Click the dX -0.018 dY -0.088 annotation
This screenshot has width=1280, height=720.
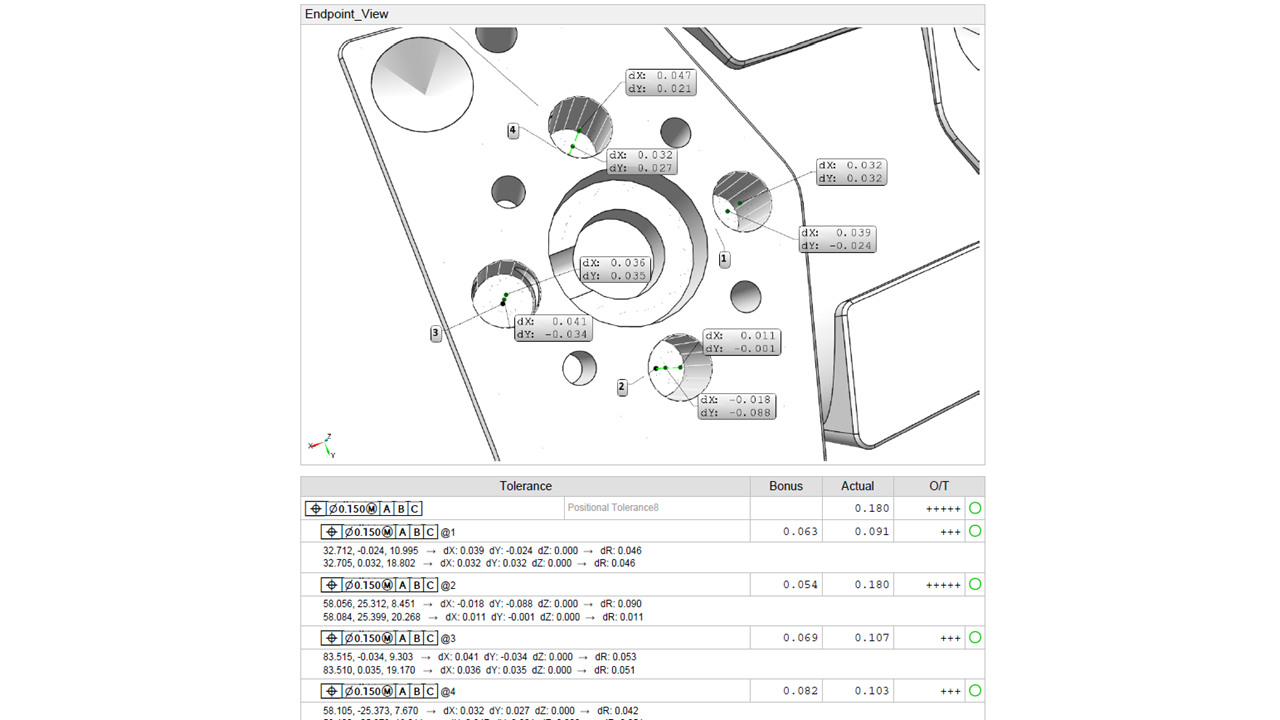tap(736, 406)
